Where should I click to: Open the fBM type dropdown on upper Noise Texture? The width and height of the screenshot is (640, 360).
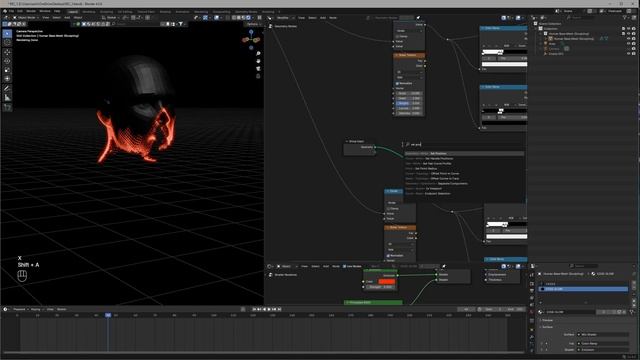[x=409, y=77]
